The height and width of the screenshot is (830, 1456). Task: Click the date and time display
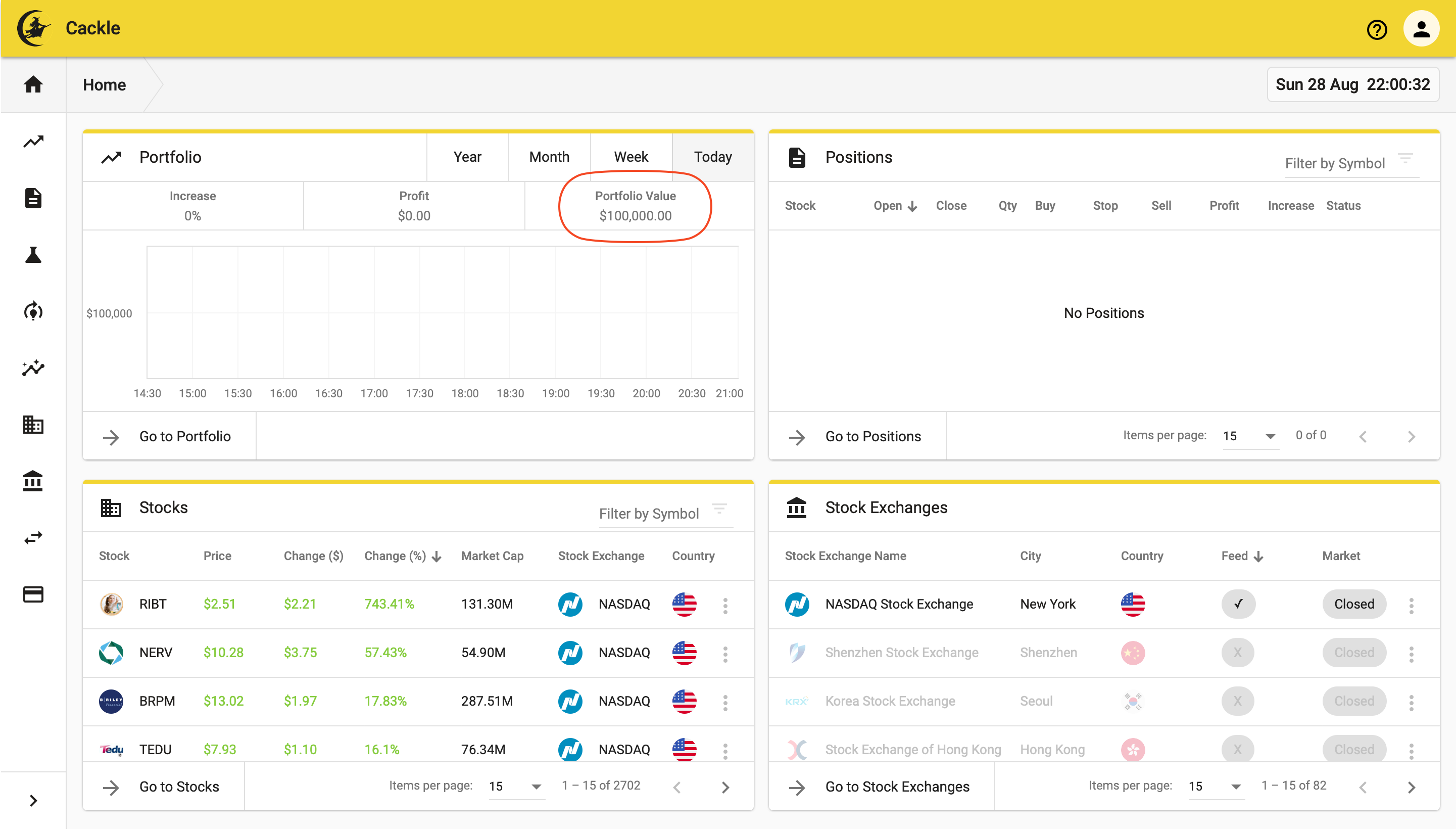coord(1352,84)
